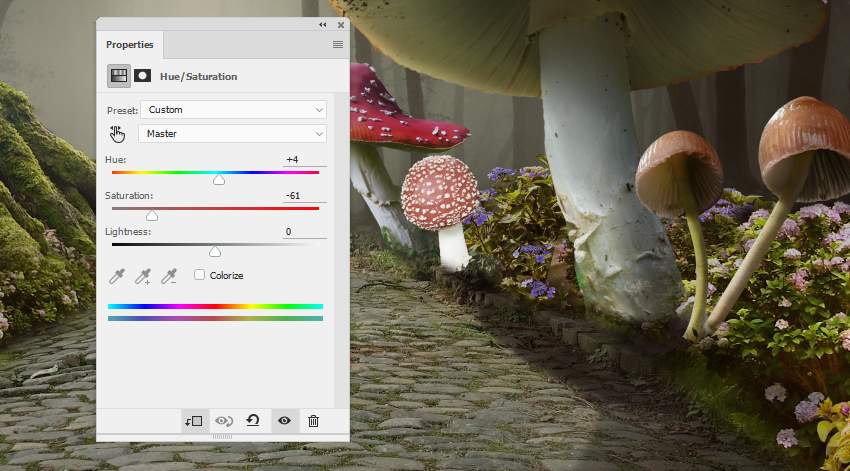Open the Master channel dropdown
The height and width of the screenshot is (471, 850).
pos(233,133)
